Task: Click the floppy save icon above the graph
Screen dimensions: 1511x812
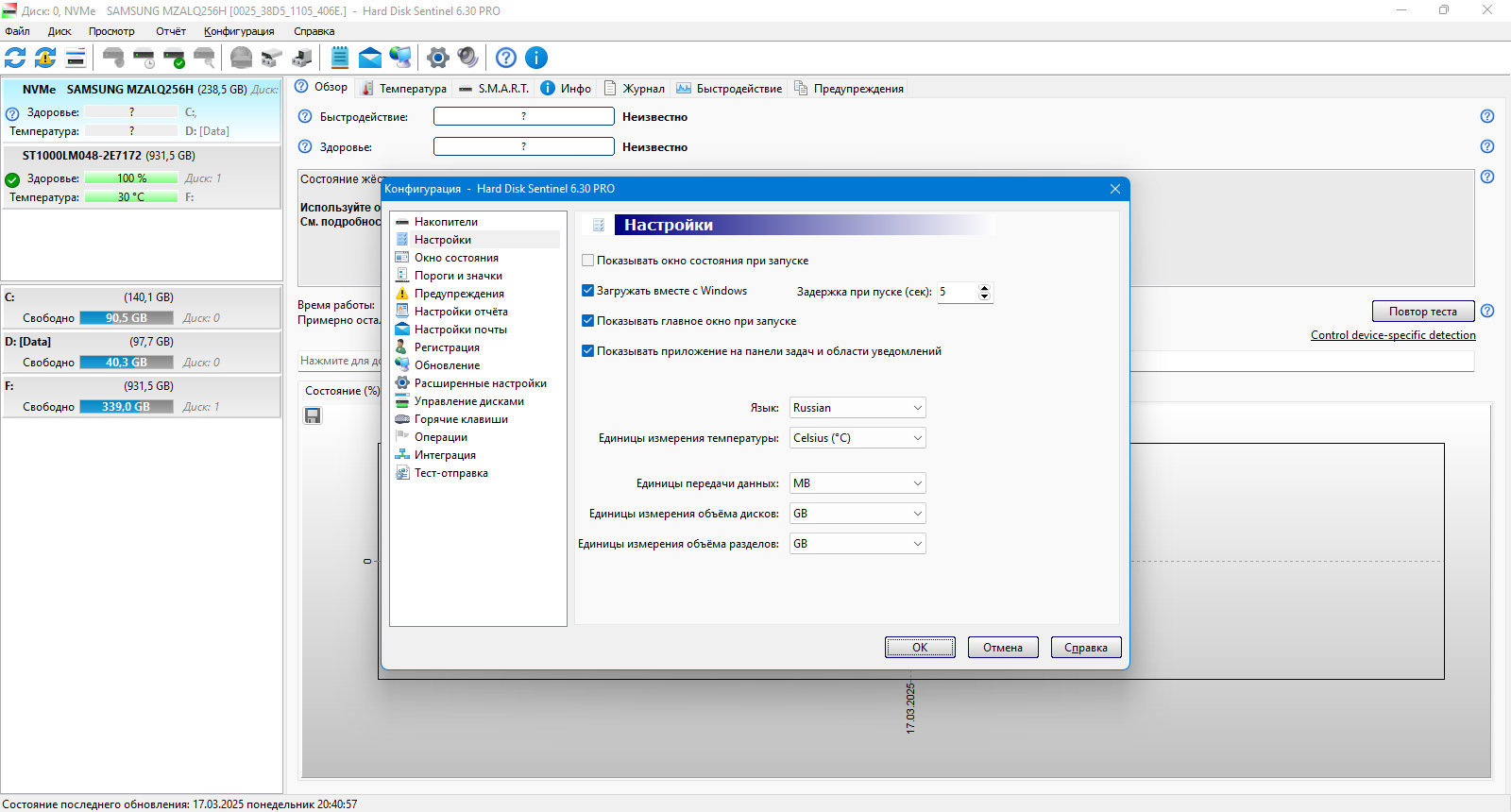Action: 313,415
